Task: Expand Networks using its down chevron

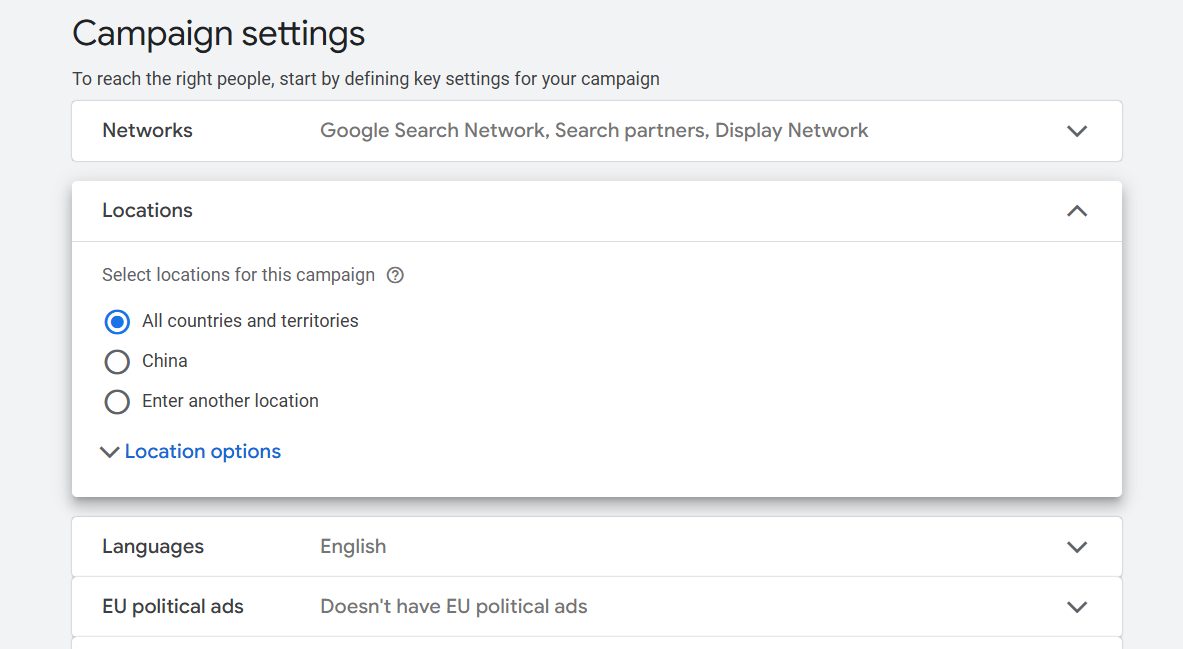Action: click(1076, 131)
